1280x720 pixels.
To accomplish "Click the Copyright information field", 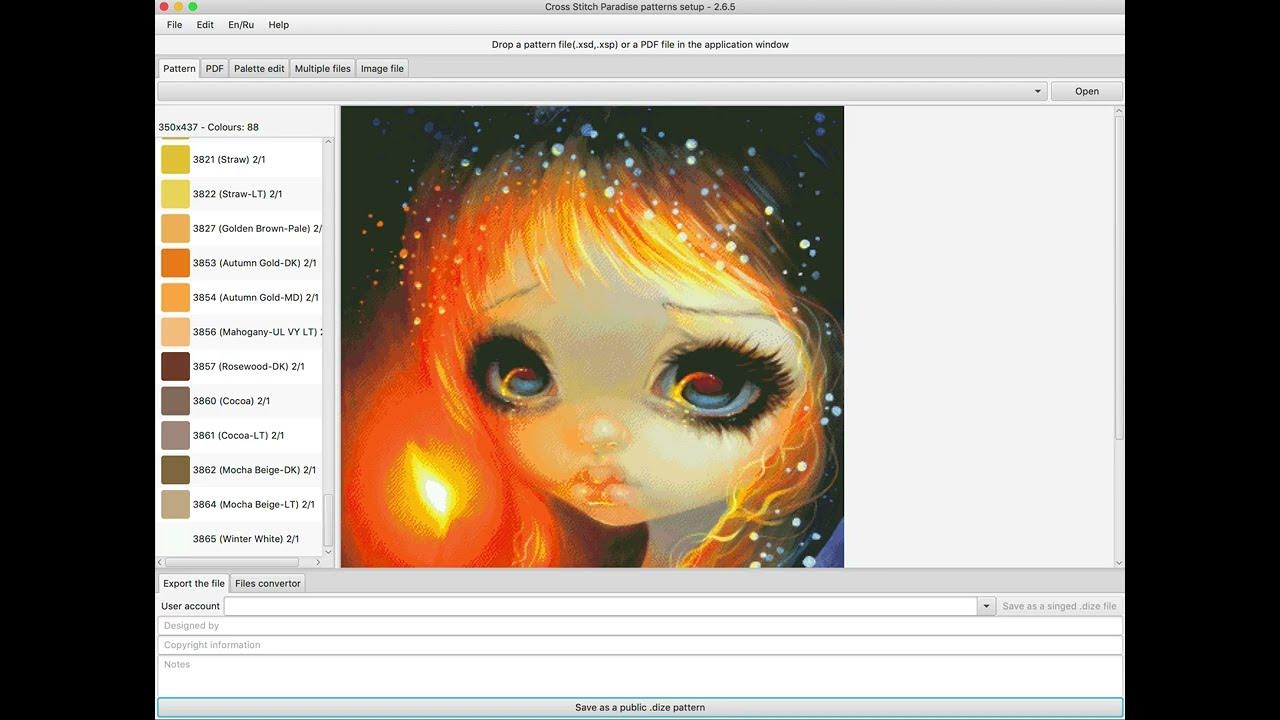I will coord(640,645).
